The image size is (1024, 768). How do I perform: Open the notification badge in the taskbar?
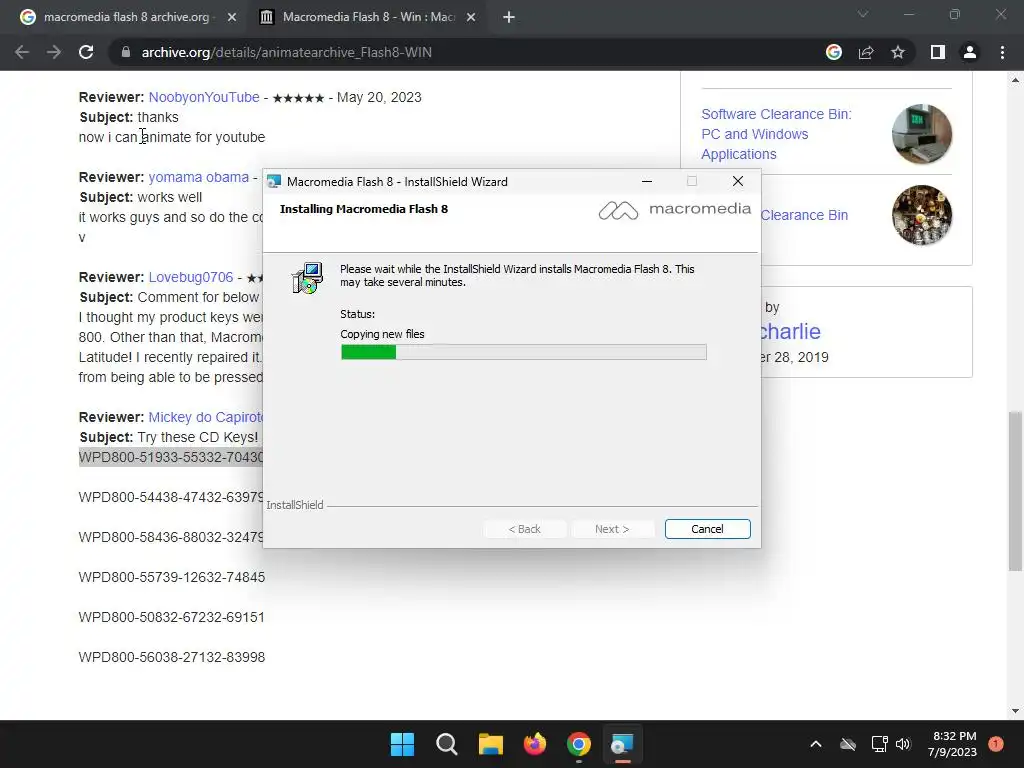[x=996, y=744]
